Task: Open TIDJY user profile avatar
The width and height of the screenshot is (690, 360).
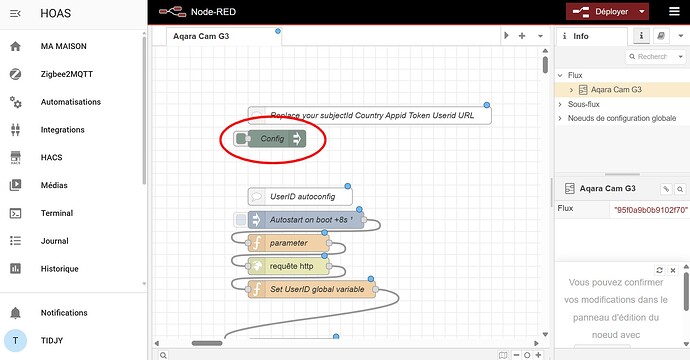Action: [15, 341]
